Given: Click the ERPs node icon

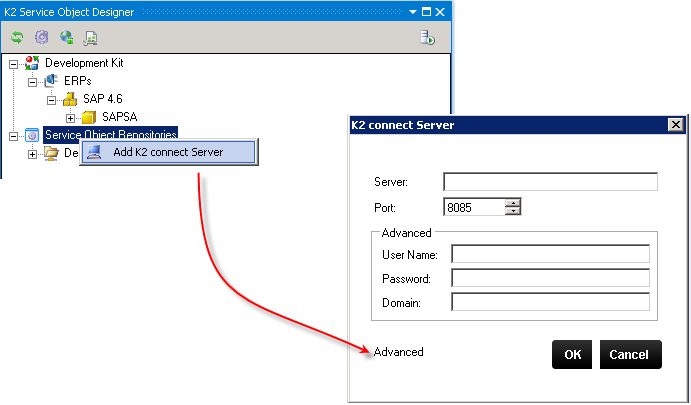Looking at the screenshot, I should coord(51,81).
